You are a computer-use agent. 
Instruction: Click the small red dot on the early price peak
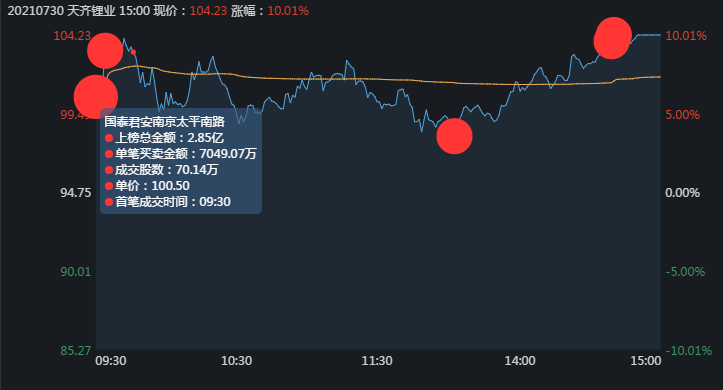pyautogui.click(x=133, y=52)
